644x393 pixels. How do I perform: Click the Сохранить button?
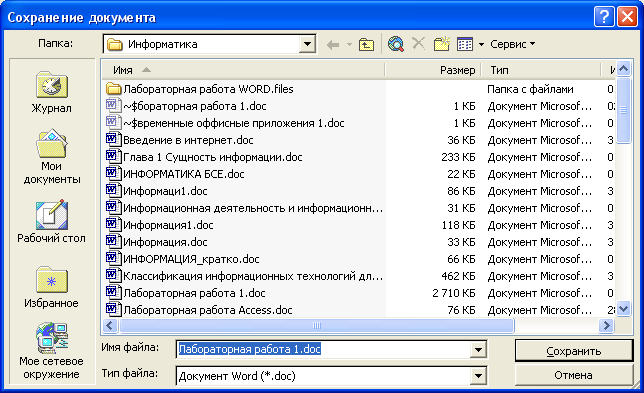pyautogui.click(x=574, y=351)
